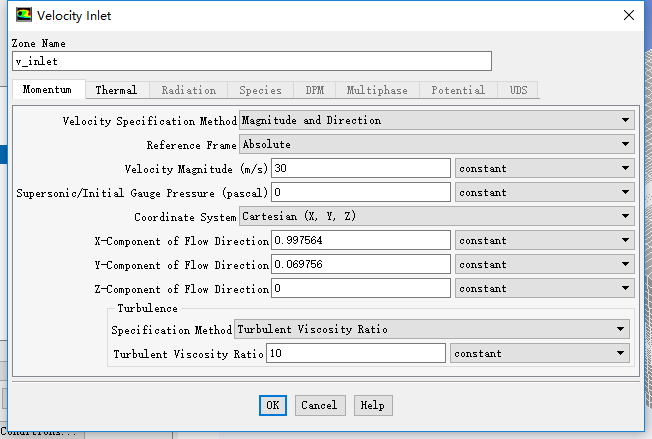Open Coordinate System dropdown
This screenshot has width=652, height=439.
[x=436, y=217]
